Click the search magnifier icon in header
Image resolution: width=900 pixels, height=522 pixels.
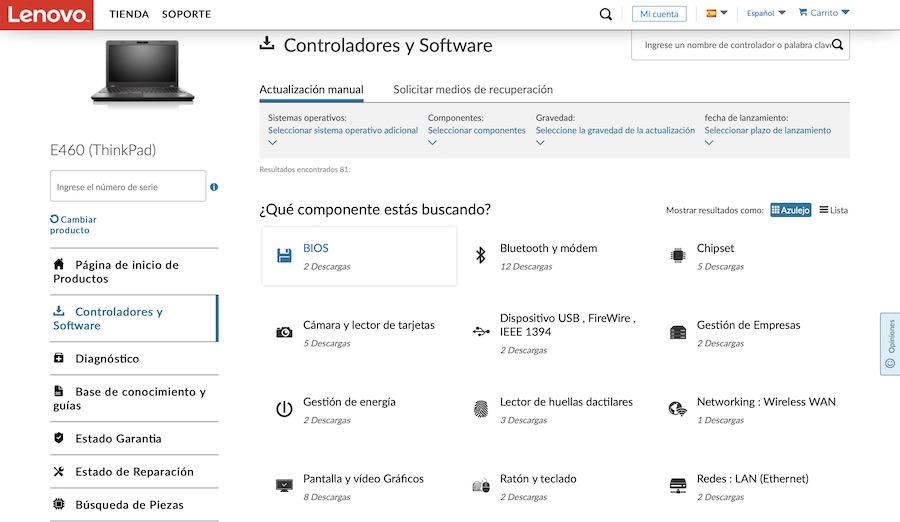605,14
